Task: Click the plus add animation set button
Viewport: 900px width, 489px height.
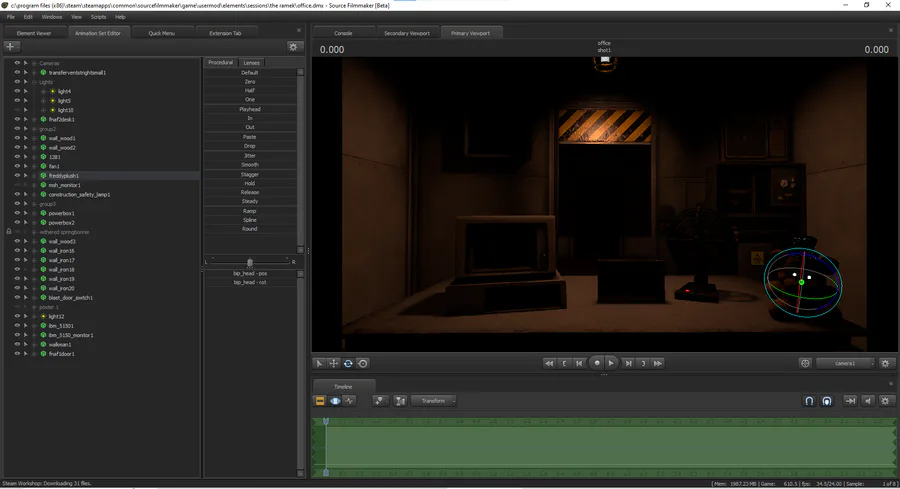Action: [x=10, y=46]
